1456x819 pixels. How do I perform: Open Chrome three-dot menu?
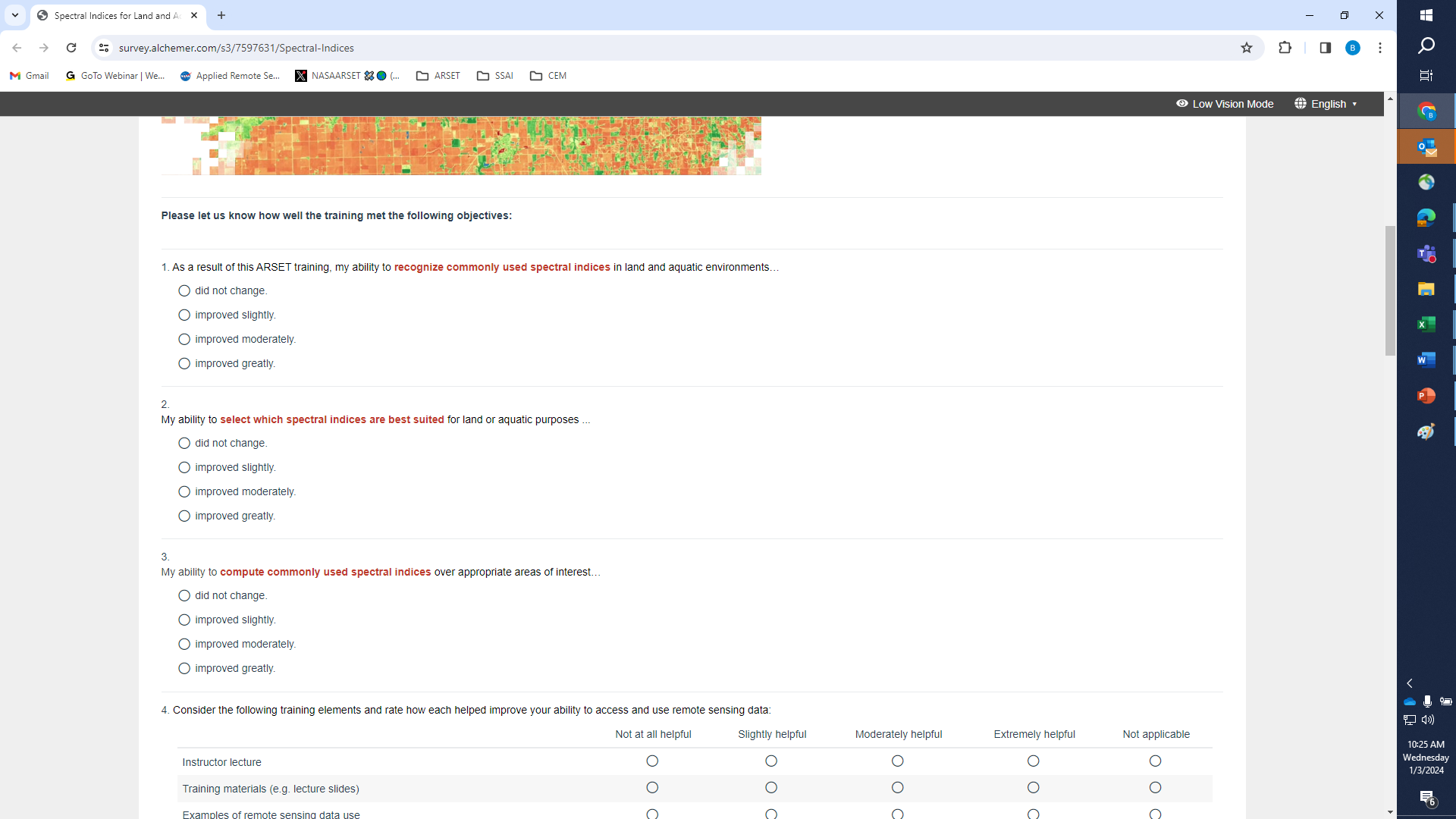click(x=1380, y=48)
